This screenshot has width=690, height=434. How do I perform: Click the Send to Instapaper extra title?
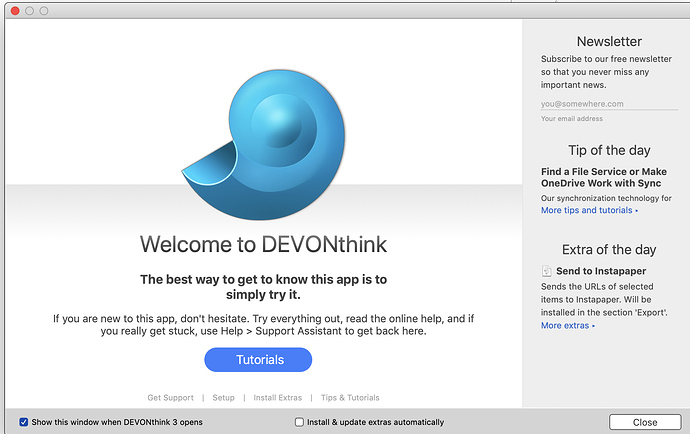tap(601, 271)
